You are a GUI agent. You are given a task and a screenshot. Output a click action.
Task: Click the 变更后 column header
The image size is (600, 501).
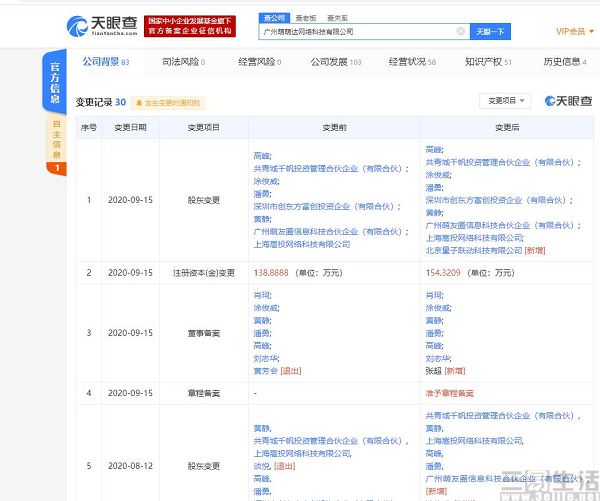pos(507,127)
